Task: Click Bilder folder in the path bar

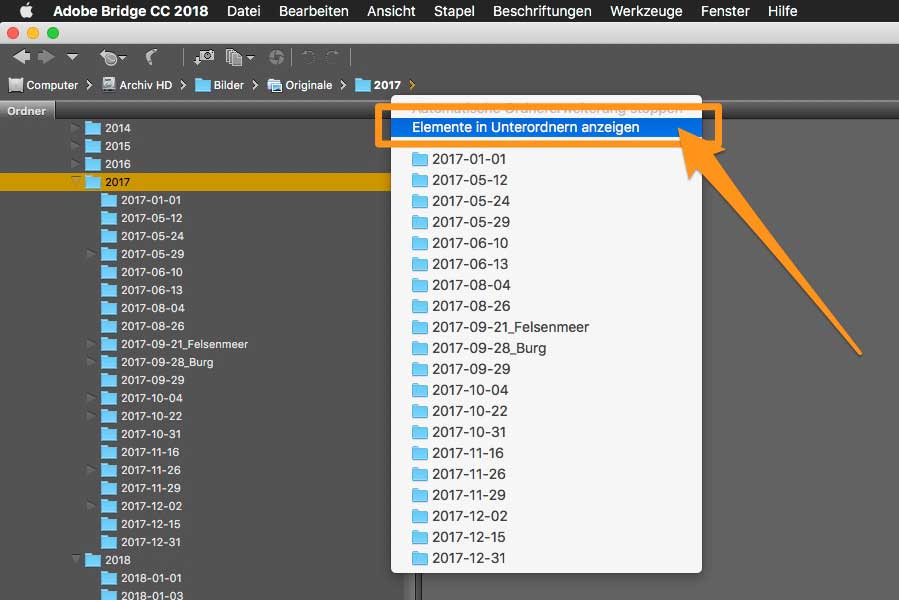Action: pos(220,85)
